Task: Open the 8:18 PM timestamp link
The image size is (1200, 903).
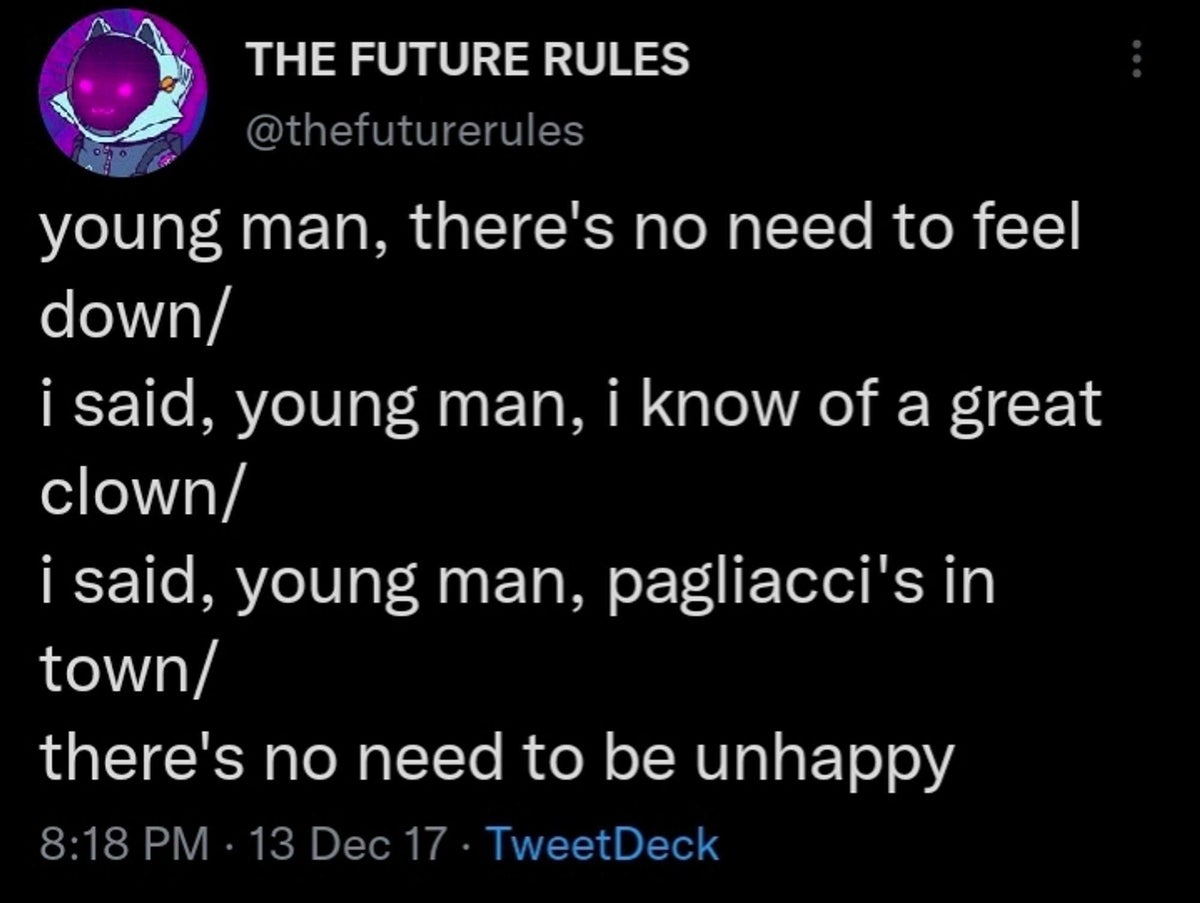Action: click(124, 845)
